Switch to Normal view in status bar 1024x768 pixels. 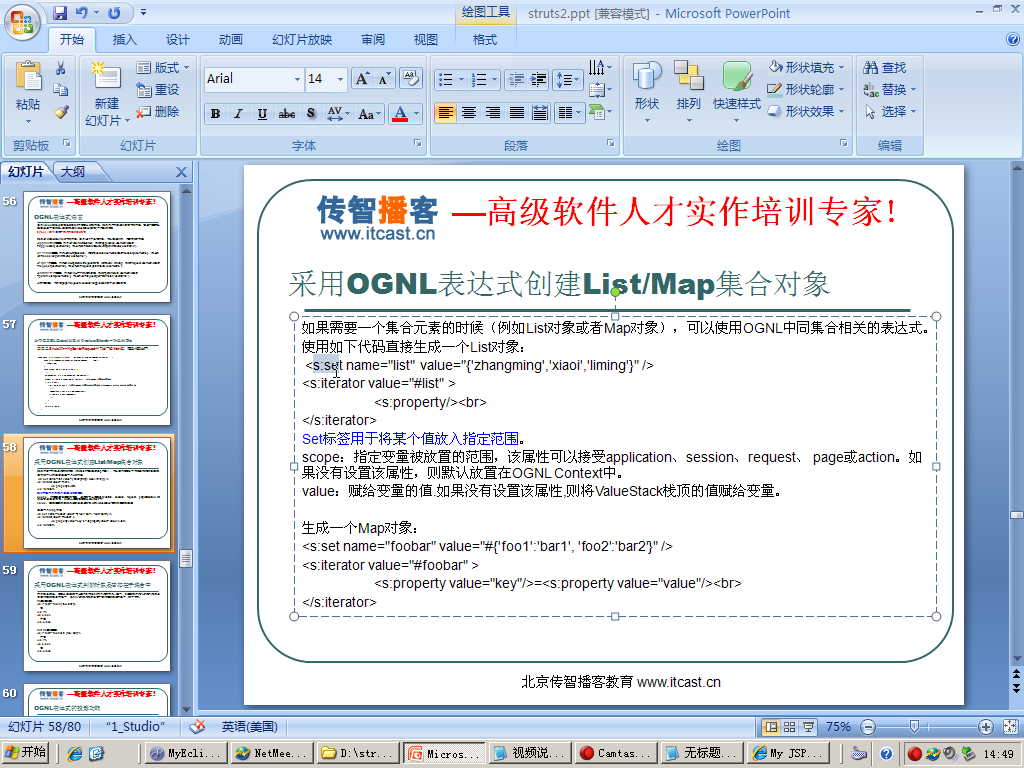tap(771, 727)
